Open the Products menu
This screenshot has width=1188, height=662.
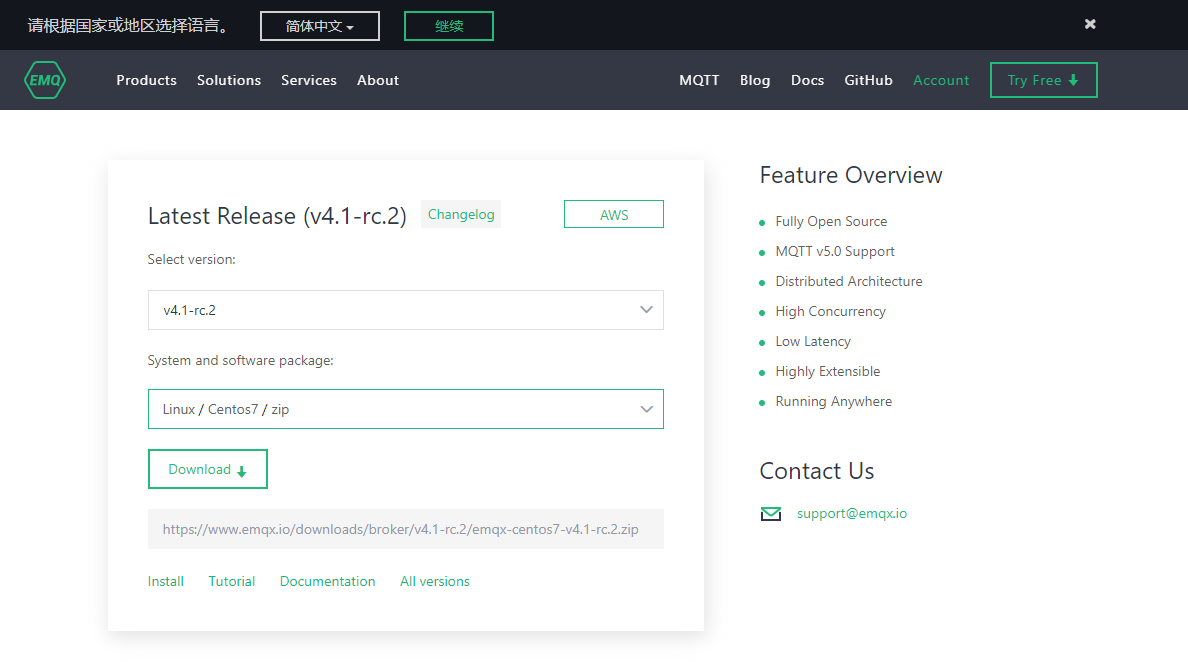146,80
